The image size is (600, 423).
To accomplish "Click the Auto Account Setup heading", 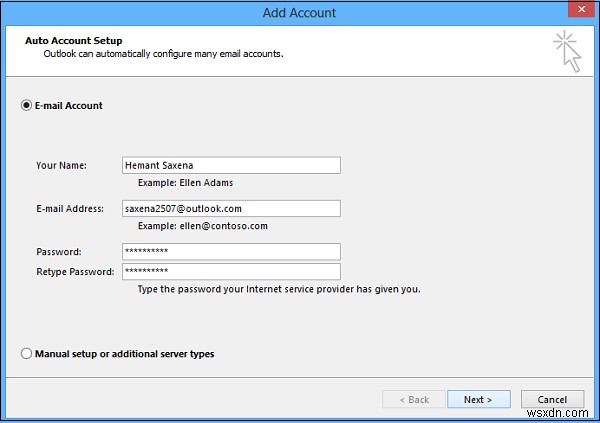I will (x=73, y=41).
